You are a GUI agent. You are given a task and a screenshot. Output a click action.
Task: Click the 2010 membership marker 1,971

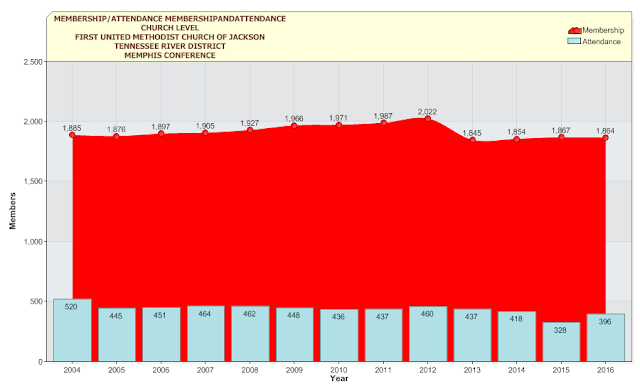[x=339, y=125]
